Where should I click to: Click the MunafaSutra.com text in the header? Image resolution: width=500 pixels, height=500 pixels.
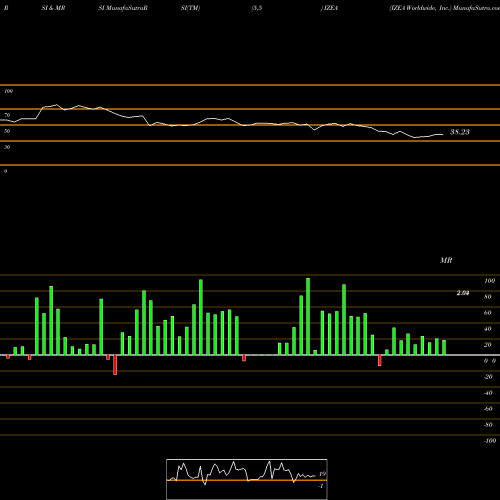tap(476, 8)
